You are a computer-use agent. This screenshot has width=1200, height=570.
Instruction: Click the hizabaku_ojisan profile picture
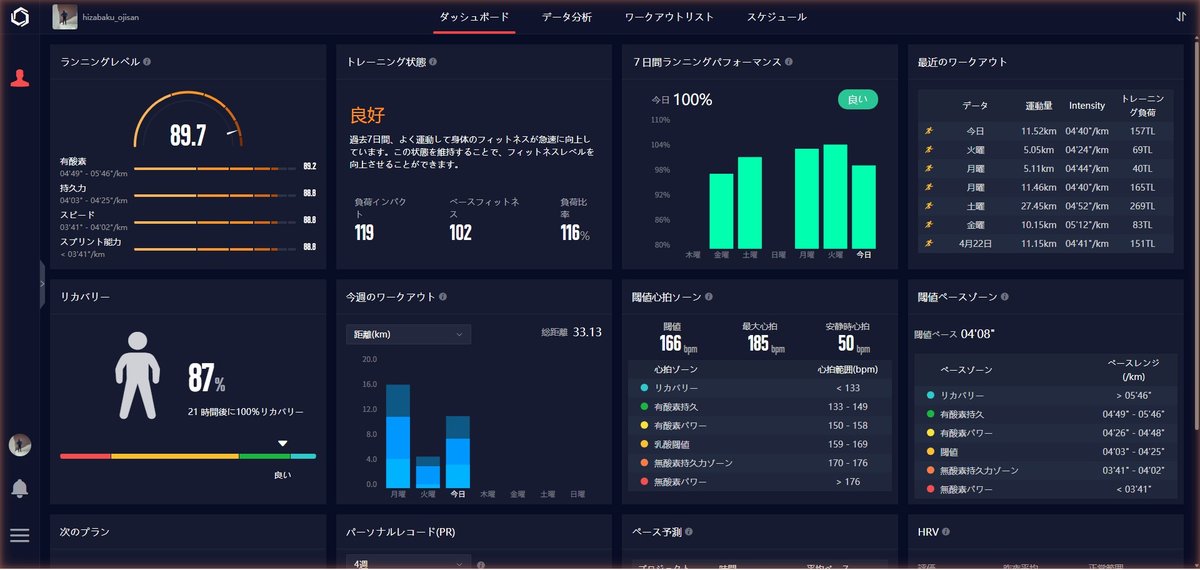(x=65, y=16)
